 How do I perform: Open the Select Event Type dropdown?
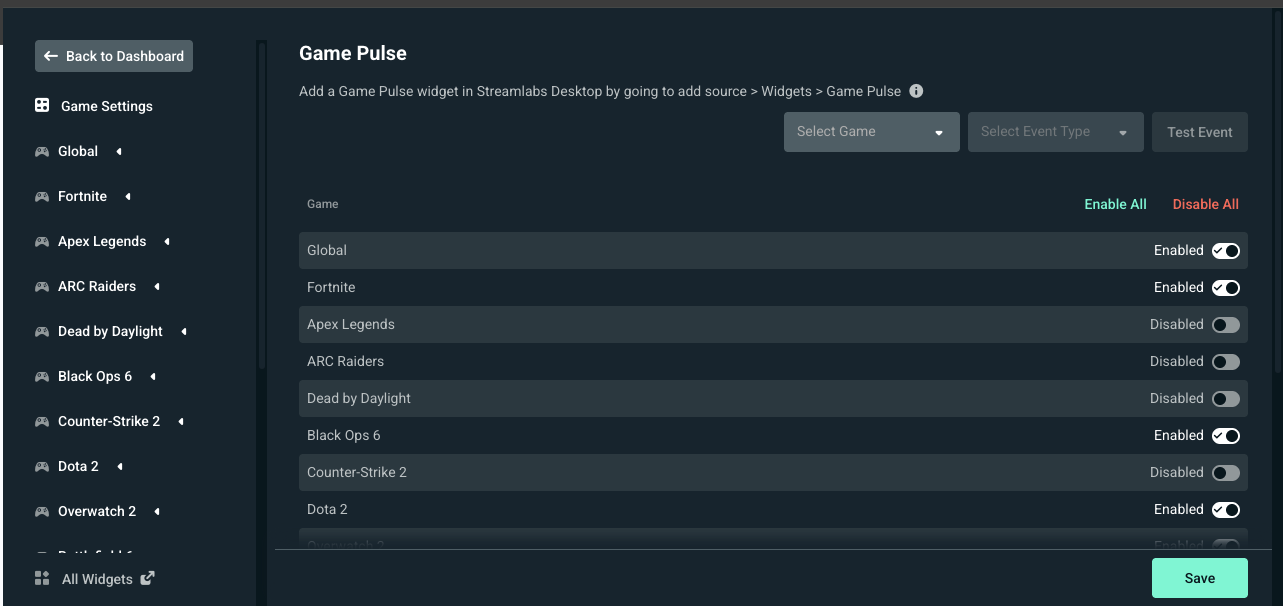1055,131
